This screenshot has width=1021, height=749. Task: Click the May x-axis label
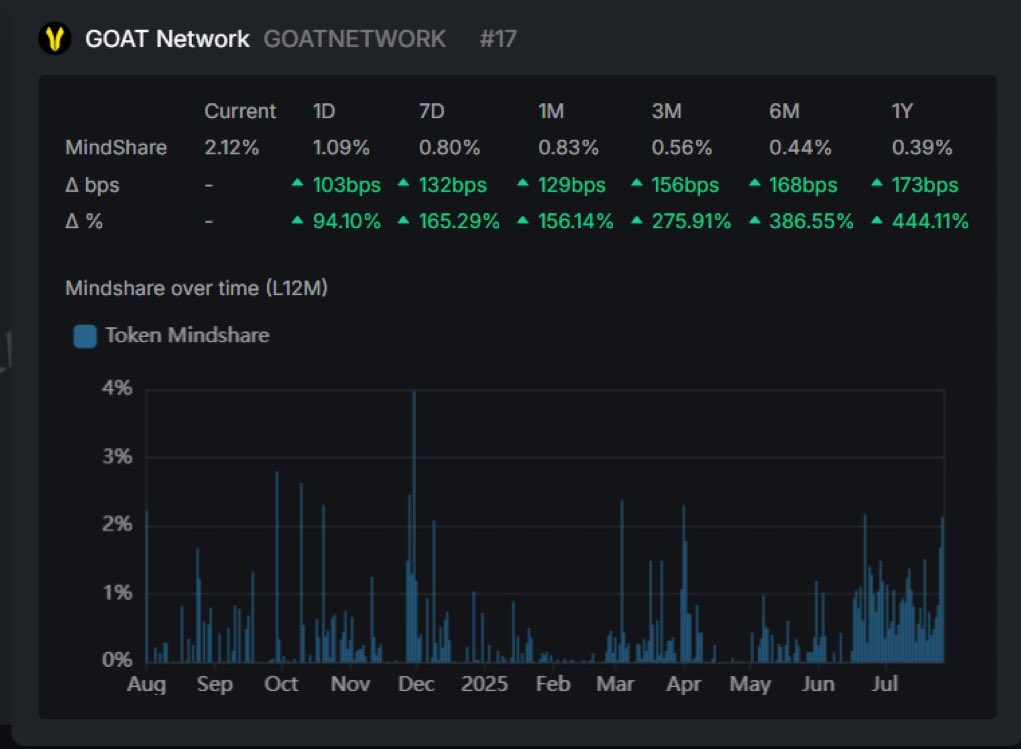[750, 685]
